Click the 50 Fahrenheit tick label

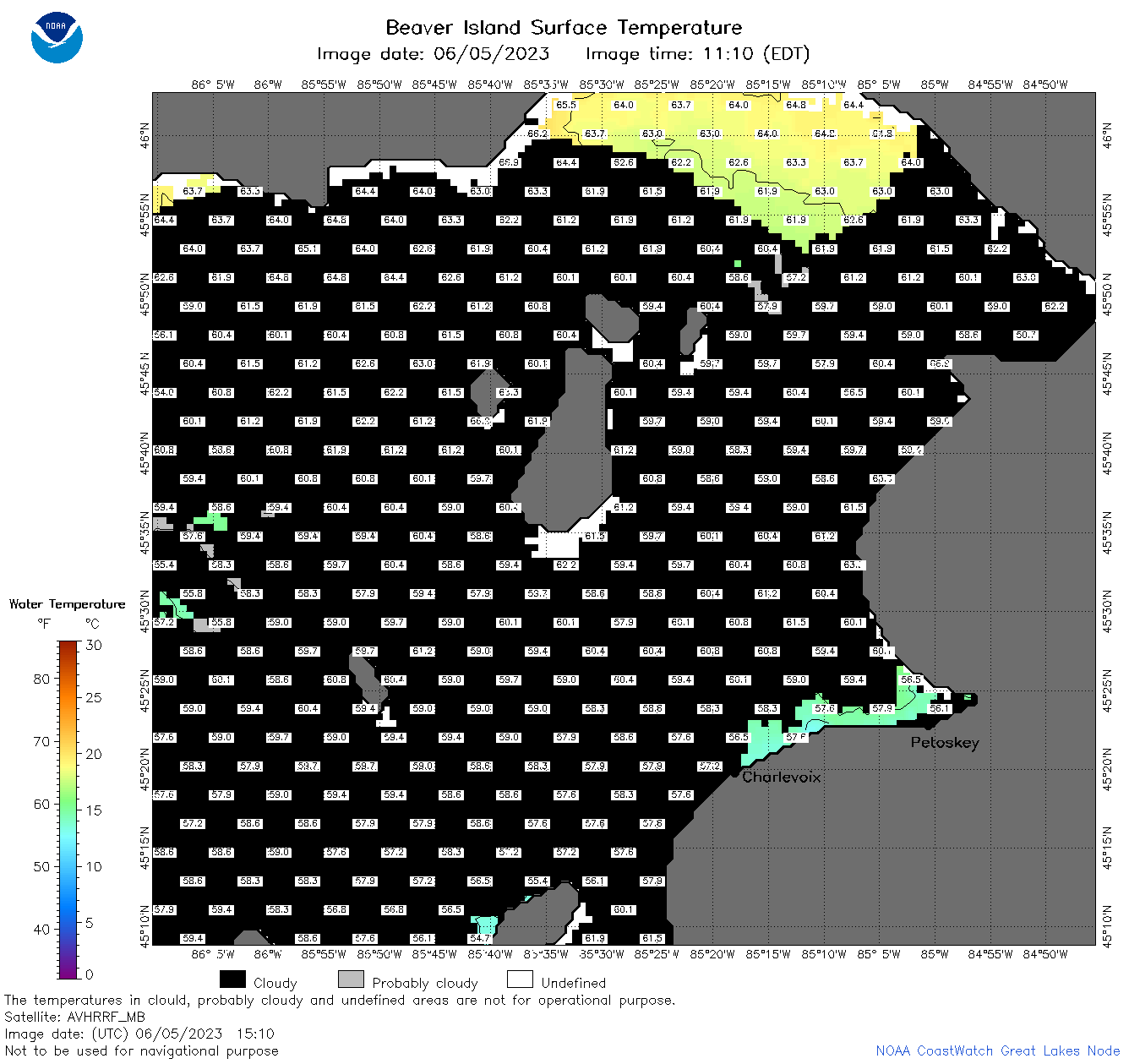pyautogui.click(x=41, y=866)
